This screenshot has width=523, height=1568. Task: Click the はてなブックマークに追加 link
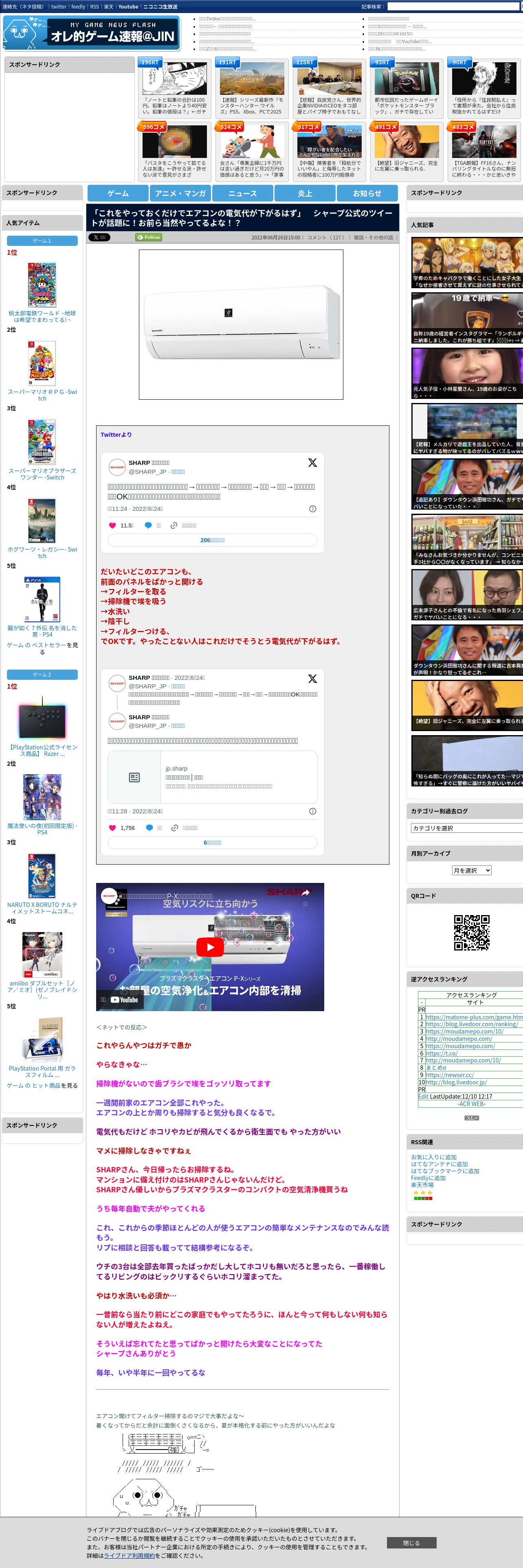(x=445, y=1171)
